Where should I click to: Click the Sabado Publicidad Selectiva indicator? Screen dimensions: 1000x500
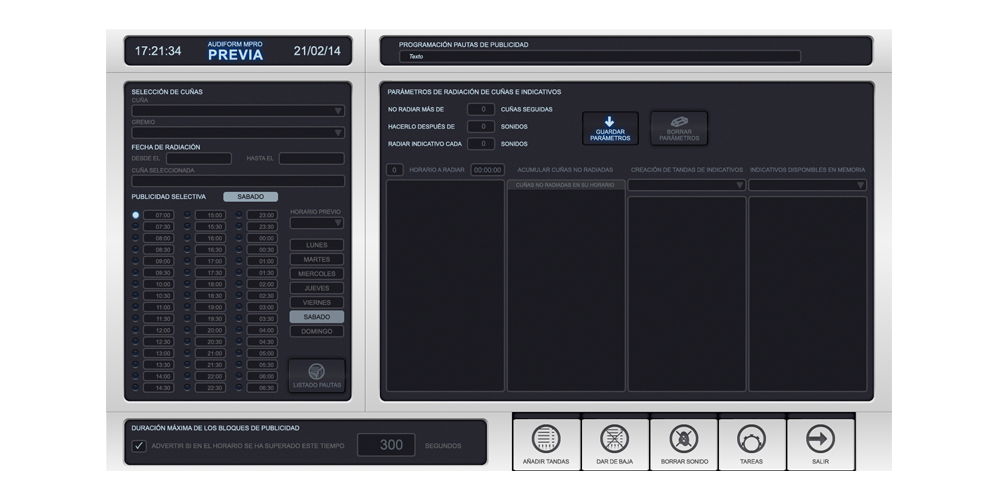[251, 196]
